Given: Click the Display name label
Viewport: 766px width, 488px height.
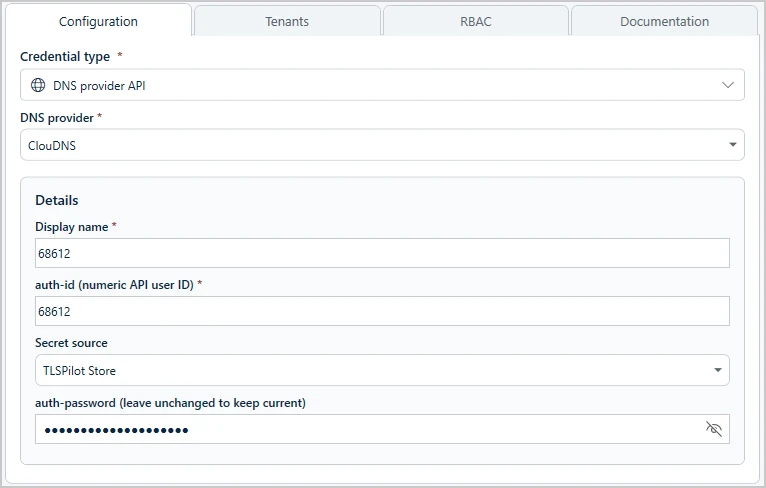Looking at the screenshot, I should point(72,227).
